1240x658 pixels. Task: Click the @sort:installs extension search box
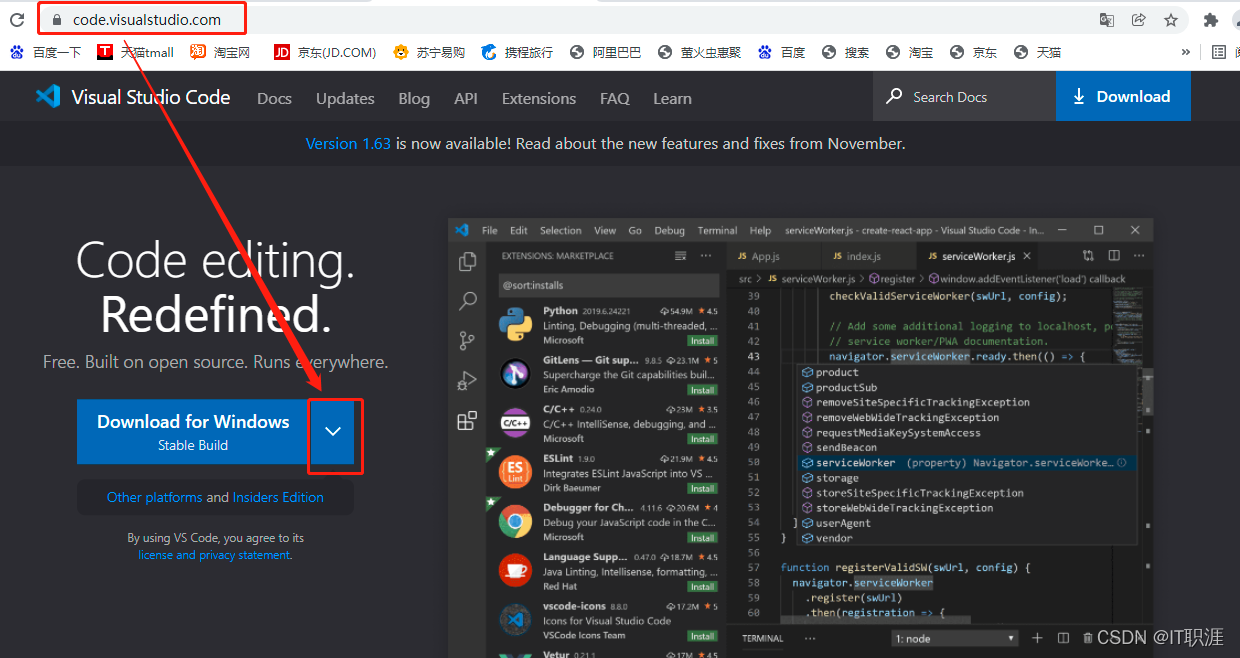pos(608,286)
